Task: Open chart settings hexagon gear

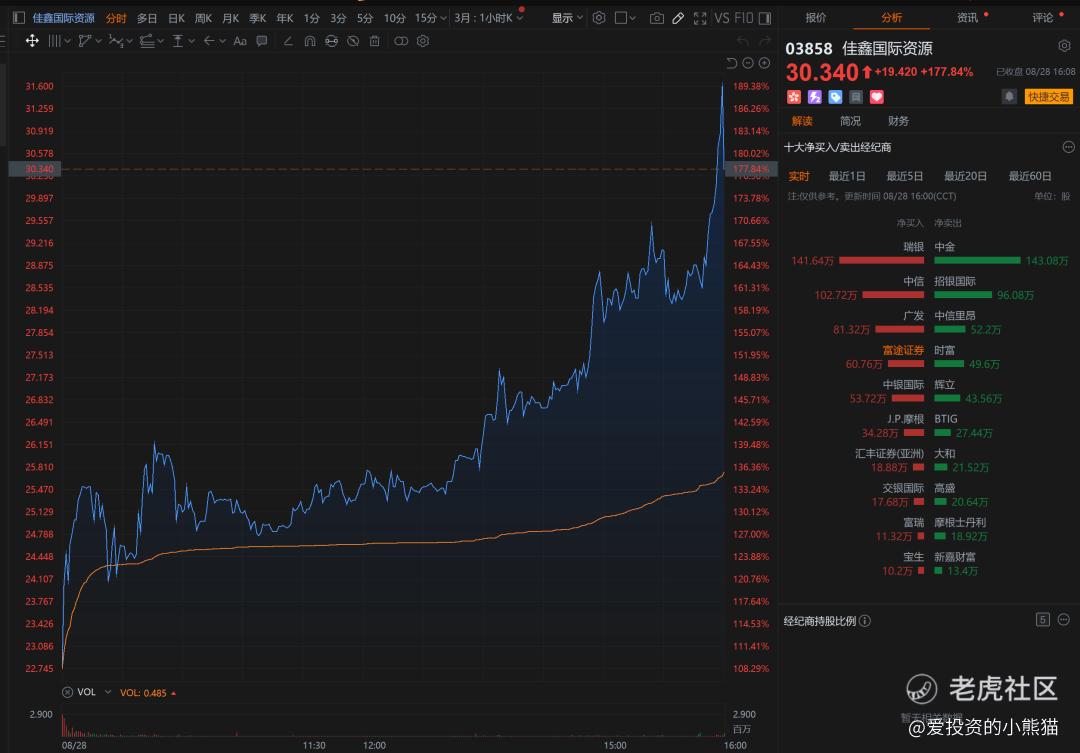Action: pos(599,18)
